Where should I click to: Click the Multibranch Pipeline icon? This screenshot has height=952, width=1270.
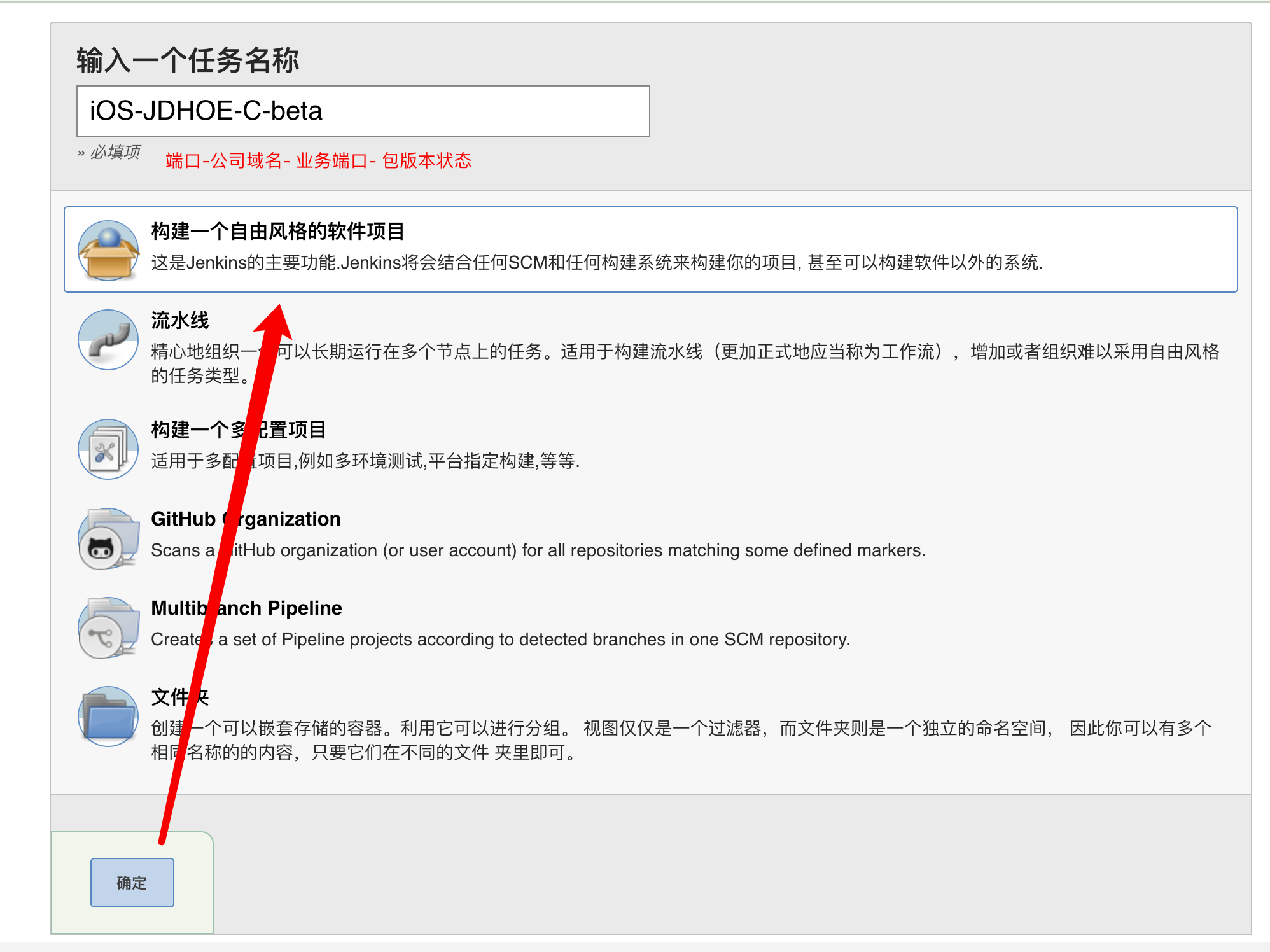108,627
